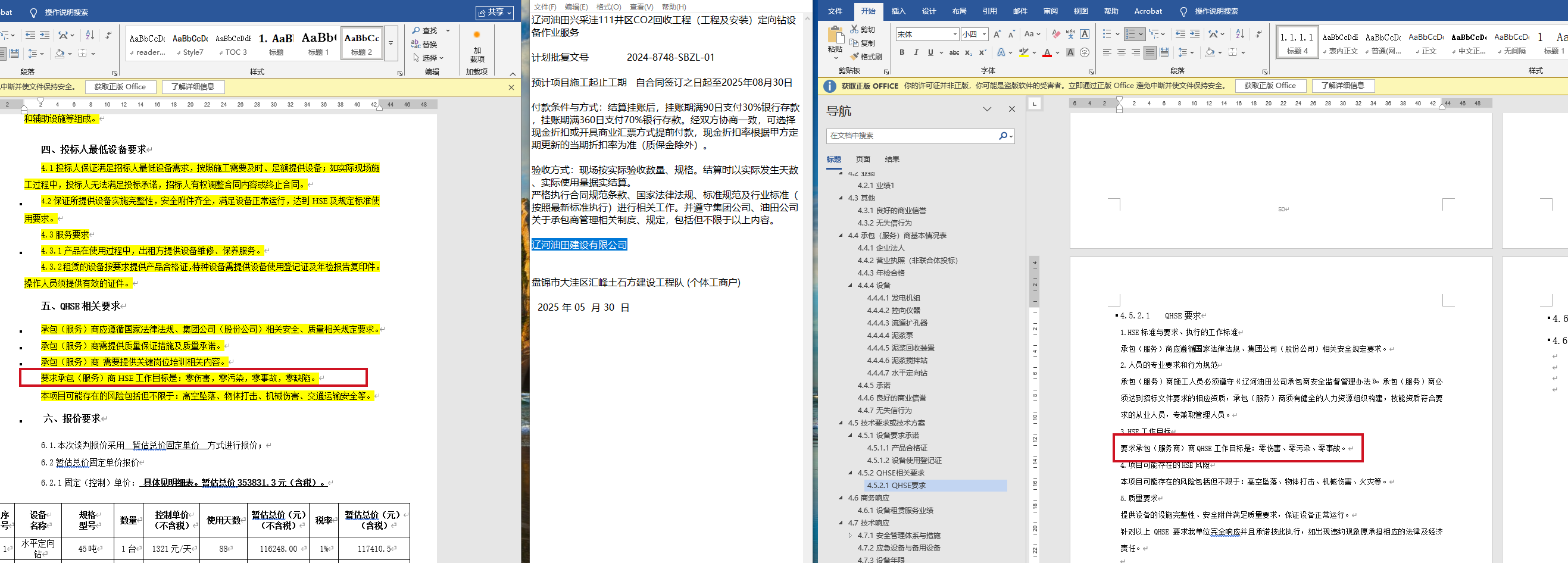Open the 插入 ribbon tab
Viewport: 1568px width, 563px height.
(x=898, y=11)
